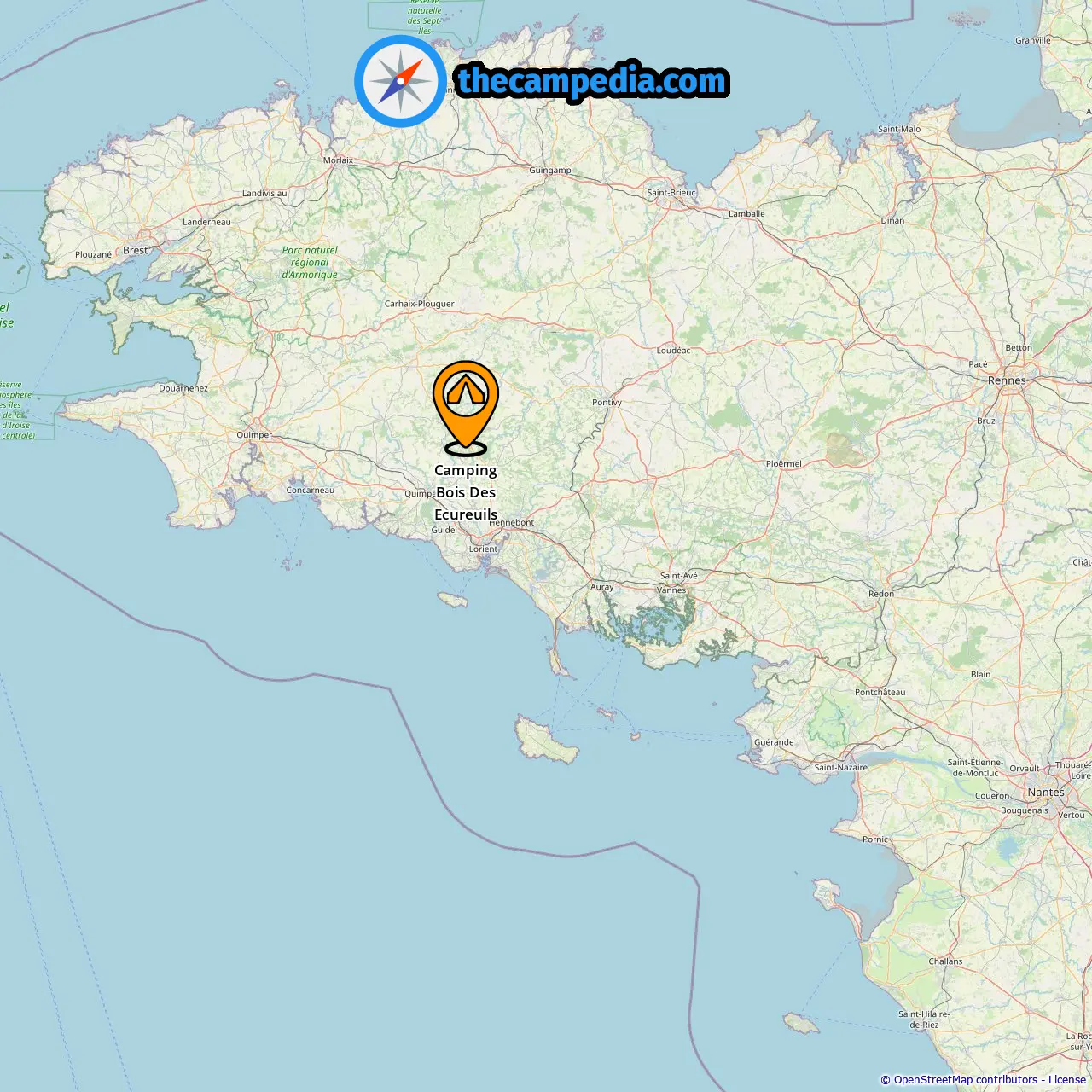Click the Challans town label

coord(945,961)
